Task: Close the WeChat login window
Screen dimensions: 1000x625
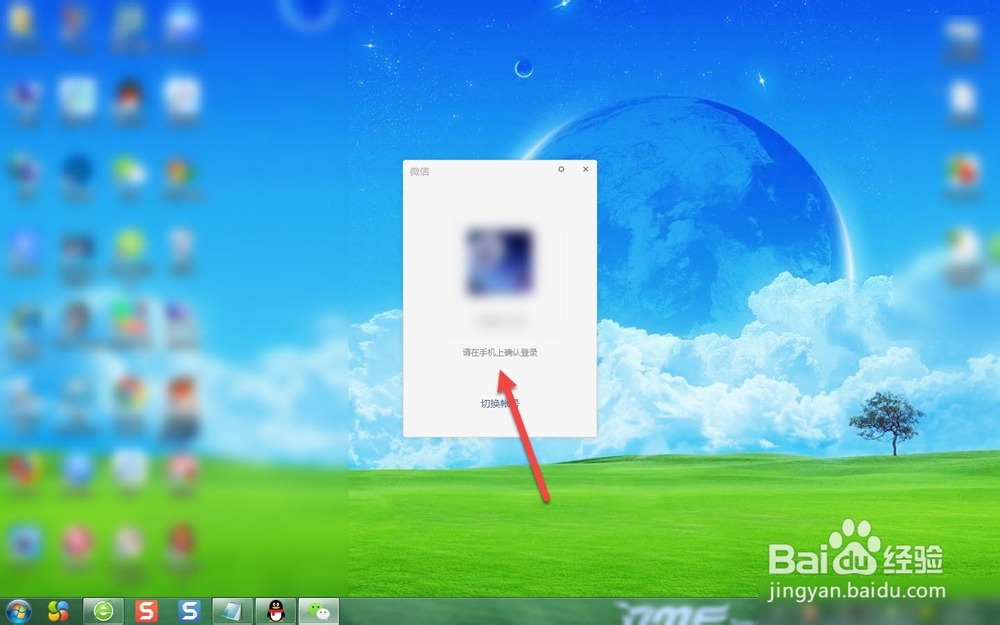Action: tap(585, 169)
